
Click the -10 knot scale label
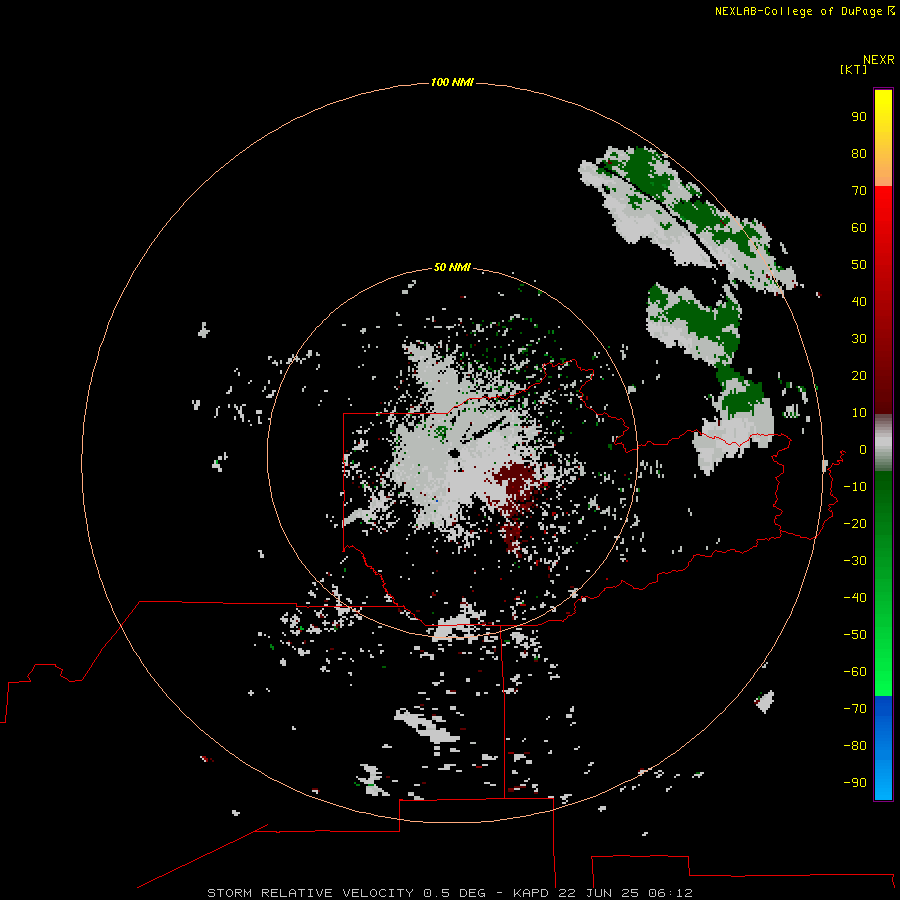855,487
